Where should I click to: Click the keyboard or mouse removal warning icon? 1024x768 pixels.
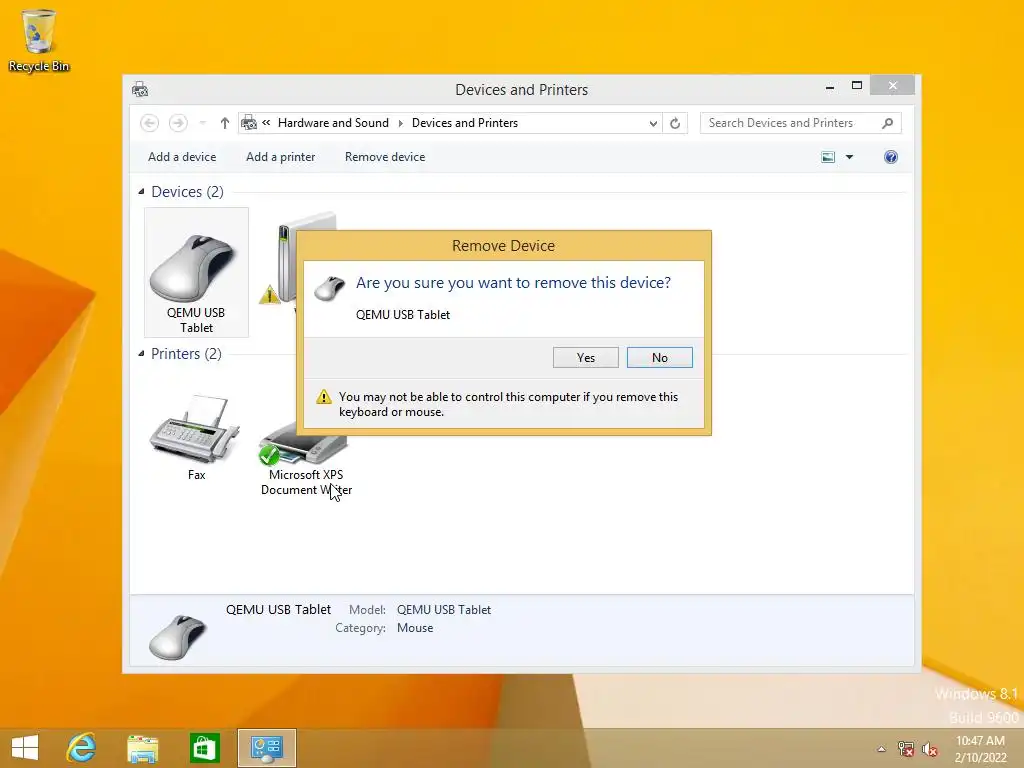(x=323, y=397)
